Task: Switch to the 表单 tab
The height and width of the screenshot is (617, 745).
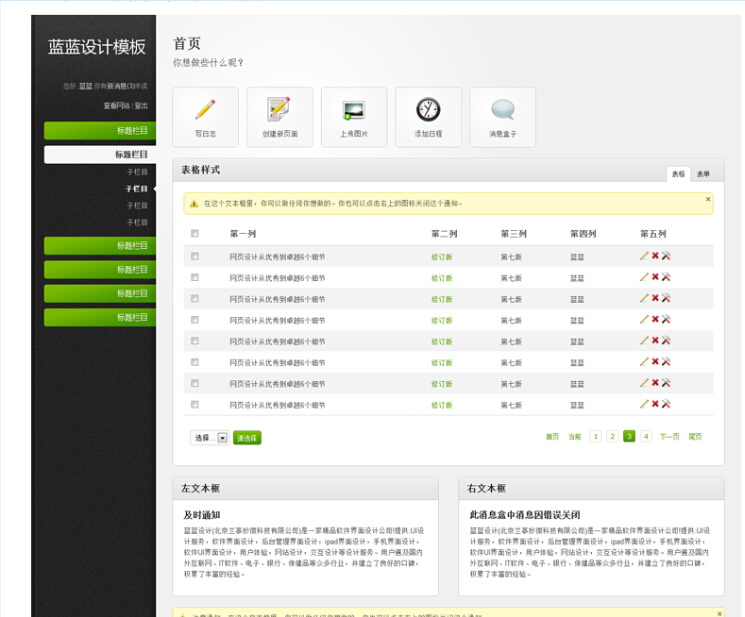Action: (704, 174)
